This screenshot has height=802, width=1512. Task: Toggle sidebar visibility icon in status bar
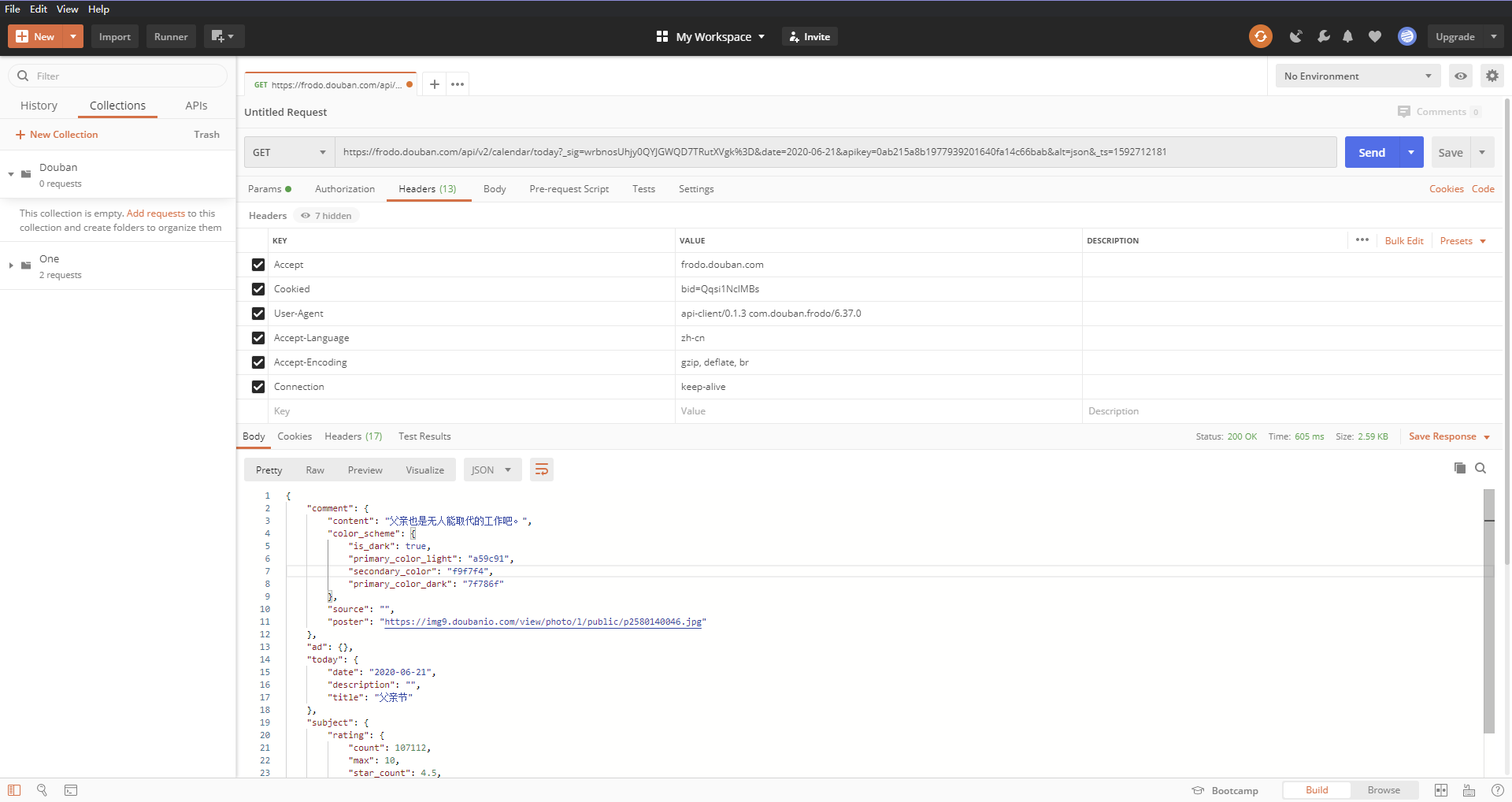coord(14,790)
